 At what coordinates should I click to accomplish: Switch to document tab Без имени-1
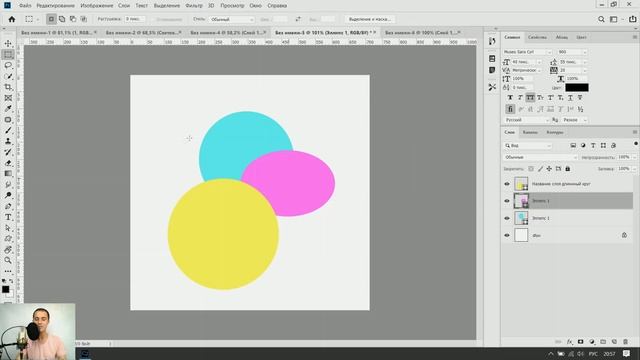click(x=56, y=32)
